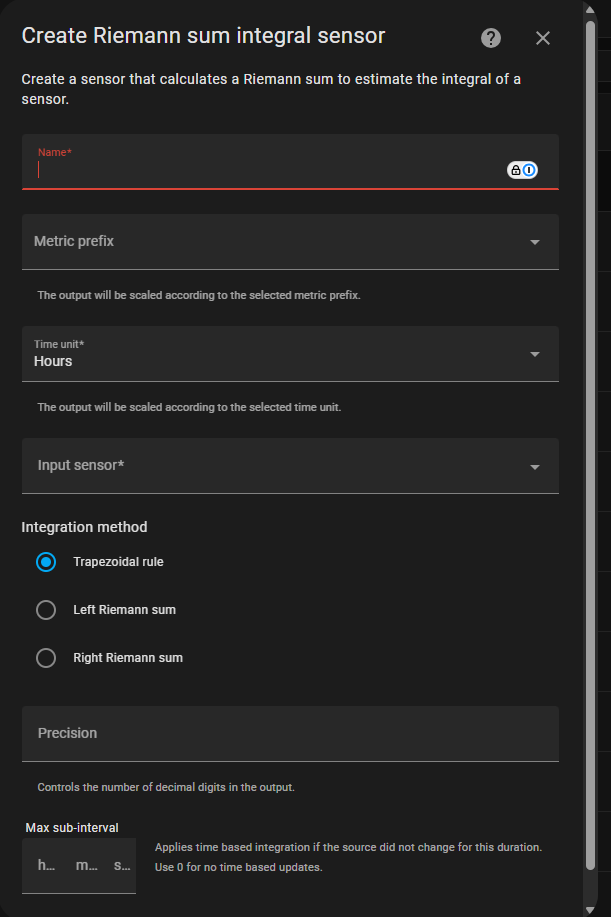Open the help icon for integral sensor
Screen dimensions: 611x917
coord(491,38)
